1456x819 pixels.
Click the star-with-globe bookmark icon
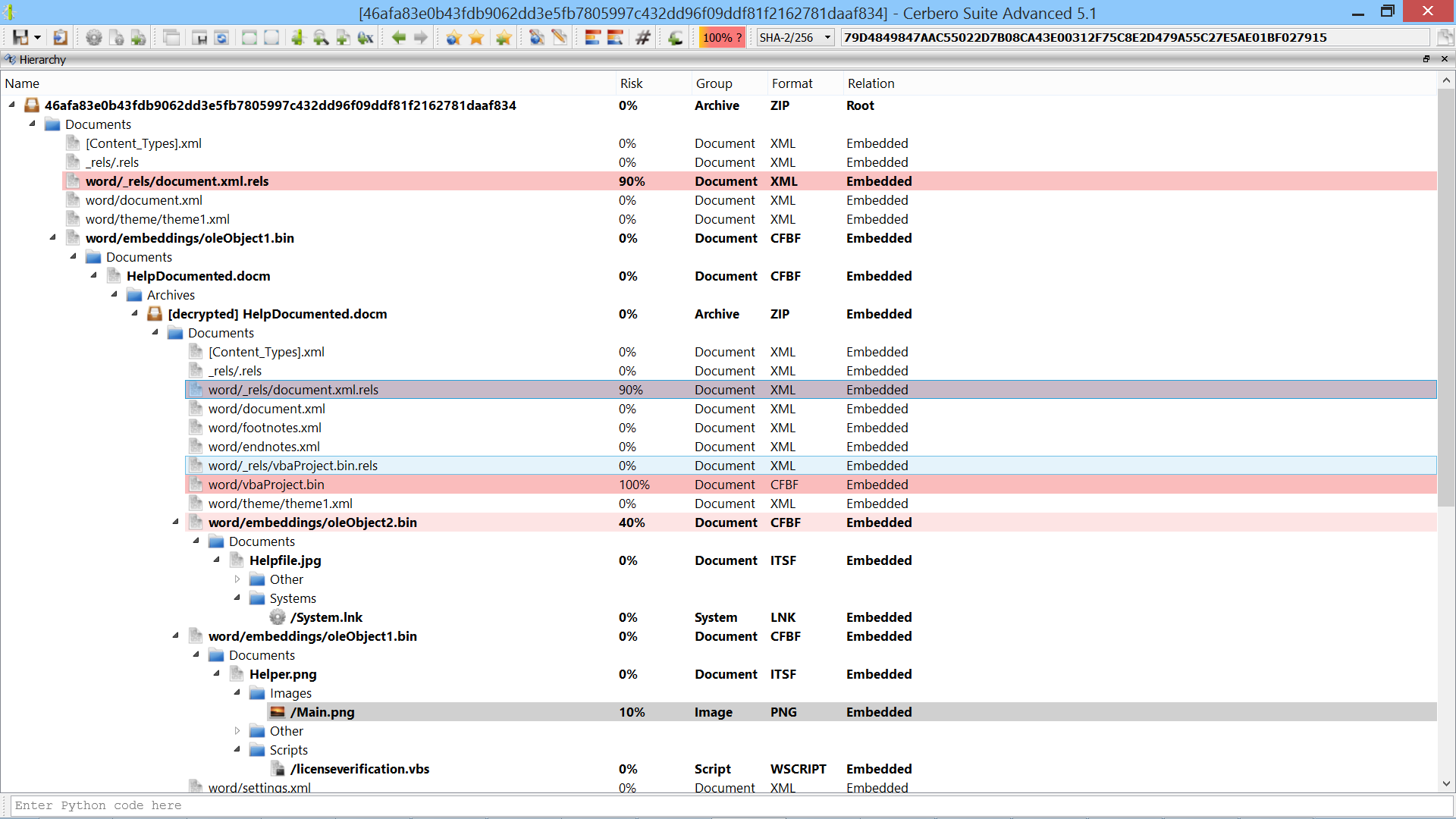coord(453,37)
